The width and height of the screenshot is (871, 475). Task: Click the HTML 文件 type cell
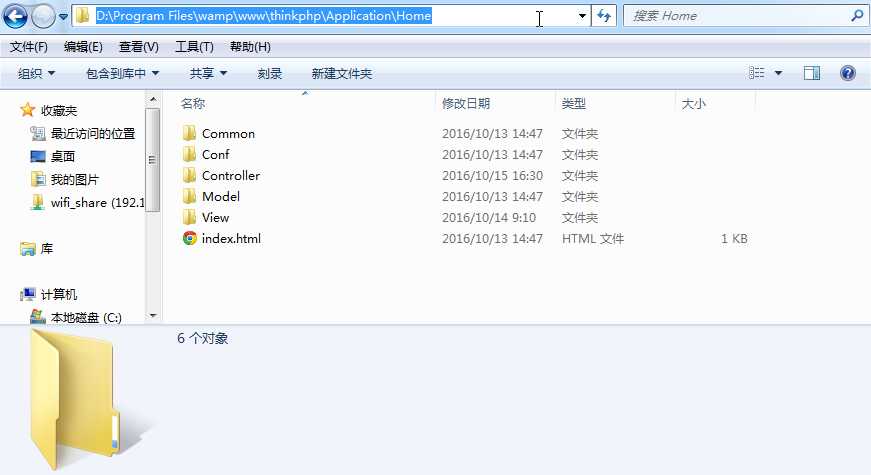pyautogui.click(x=593, y=239)
